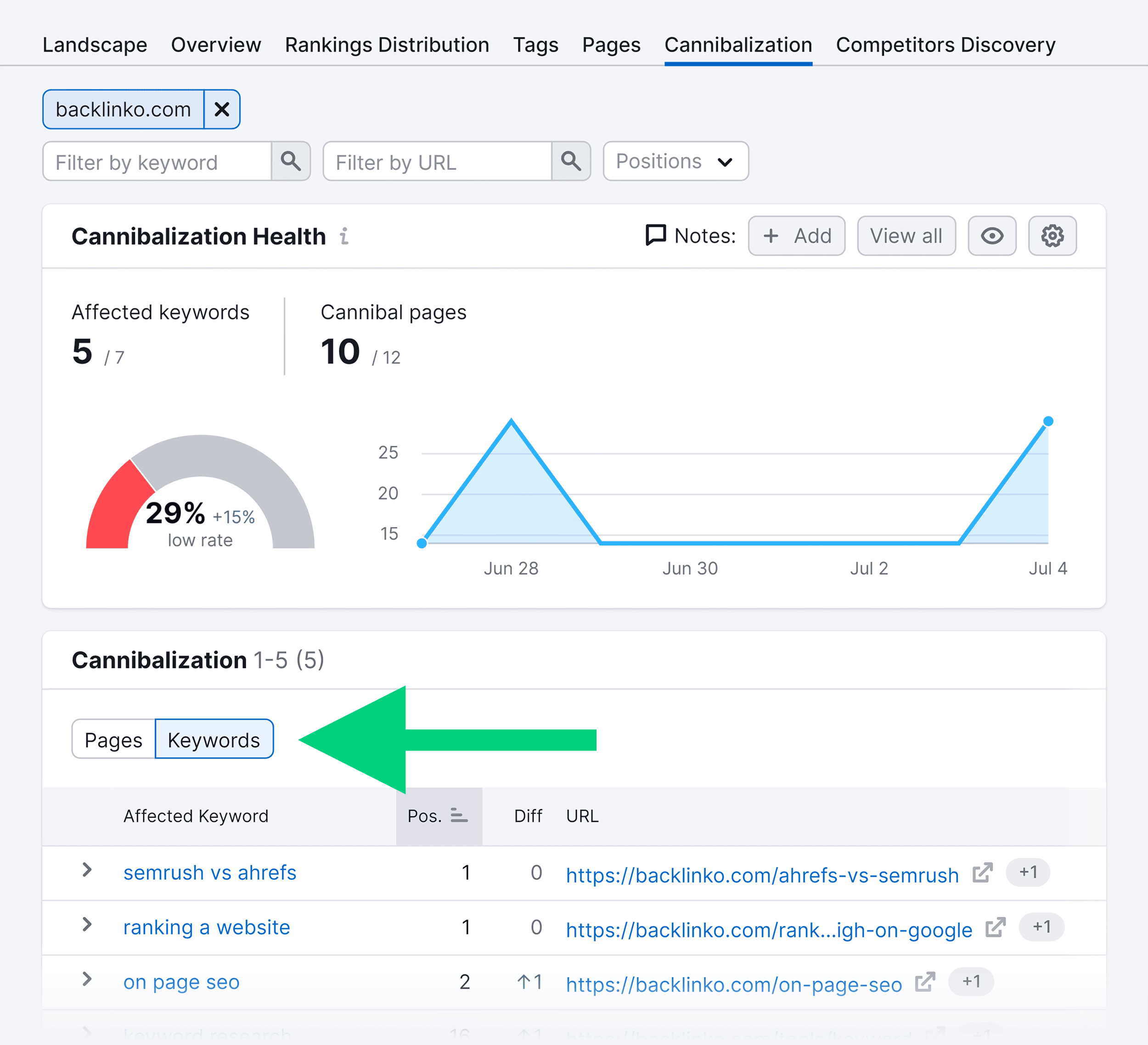1148x1045 pixels.
Task: Click the Cannibal pages 10 / 12 metric
Action: [394, 335]
